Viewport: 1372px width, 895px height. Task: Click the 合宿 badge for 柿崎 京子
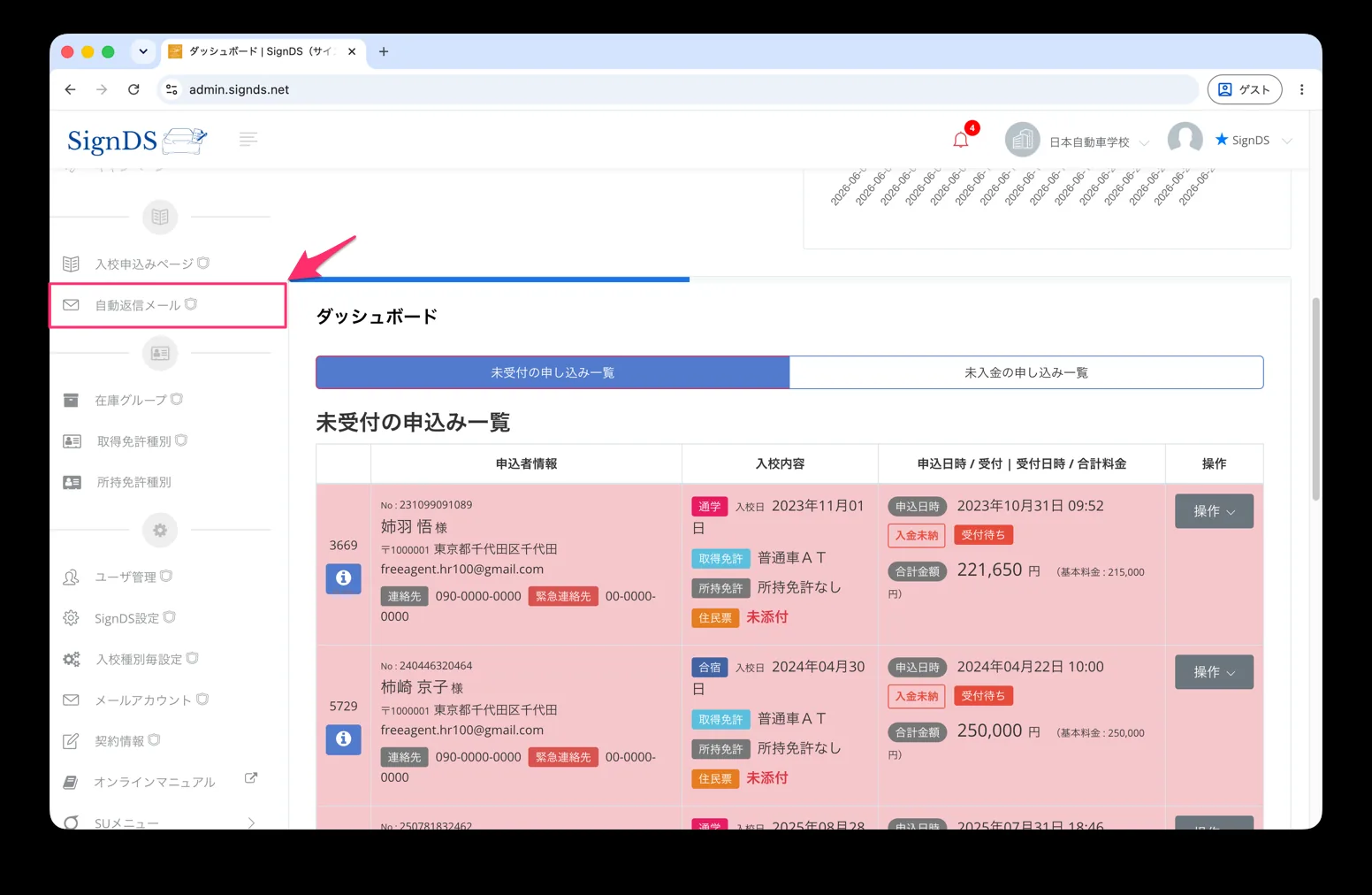[x=710, y=668]
